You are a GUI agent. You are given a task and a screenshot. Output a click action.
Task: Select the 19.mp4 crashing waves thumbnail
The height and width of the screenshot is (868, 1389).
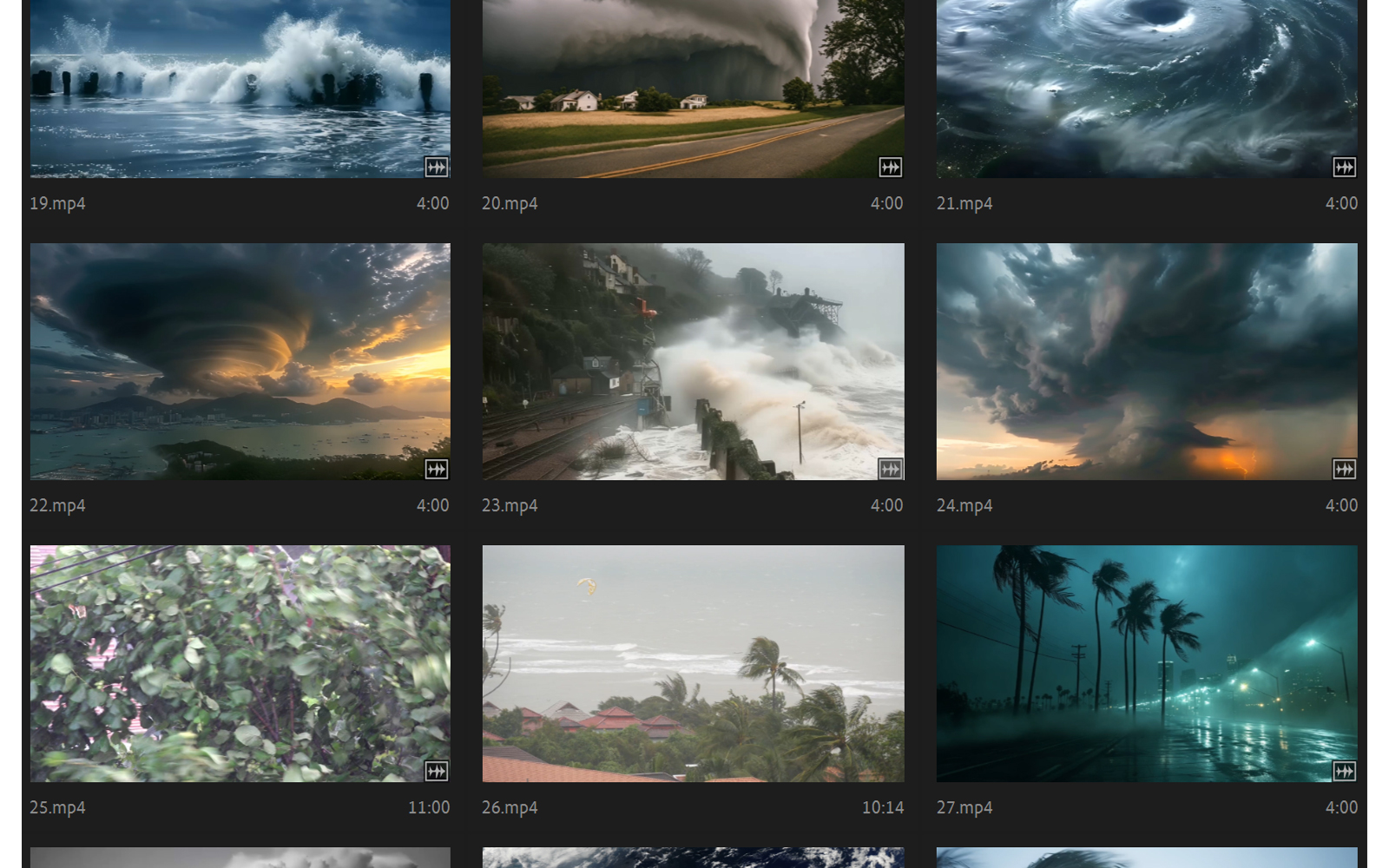pyautogui.click(x=240, y=89)
